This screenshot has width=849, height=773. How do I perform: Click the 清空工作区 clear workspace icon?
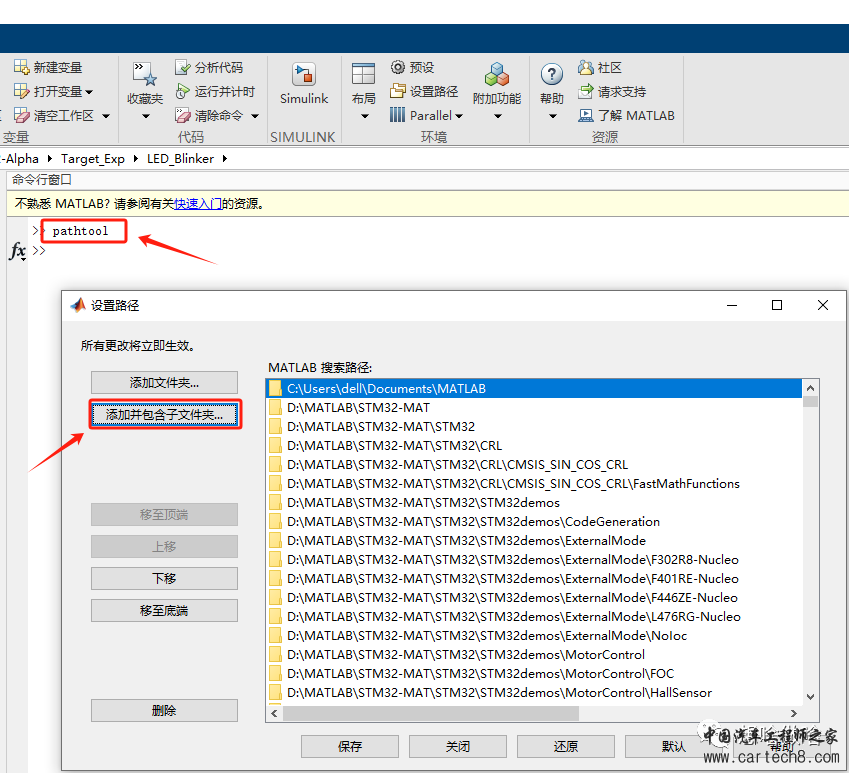(x=21, y=115)
